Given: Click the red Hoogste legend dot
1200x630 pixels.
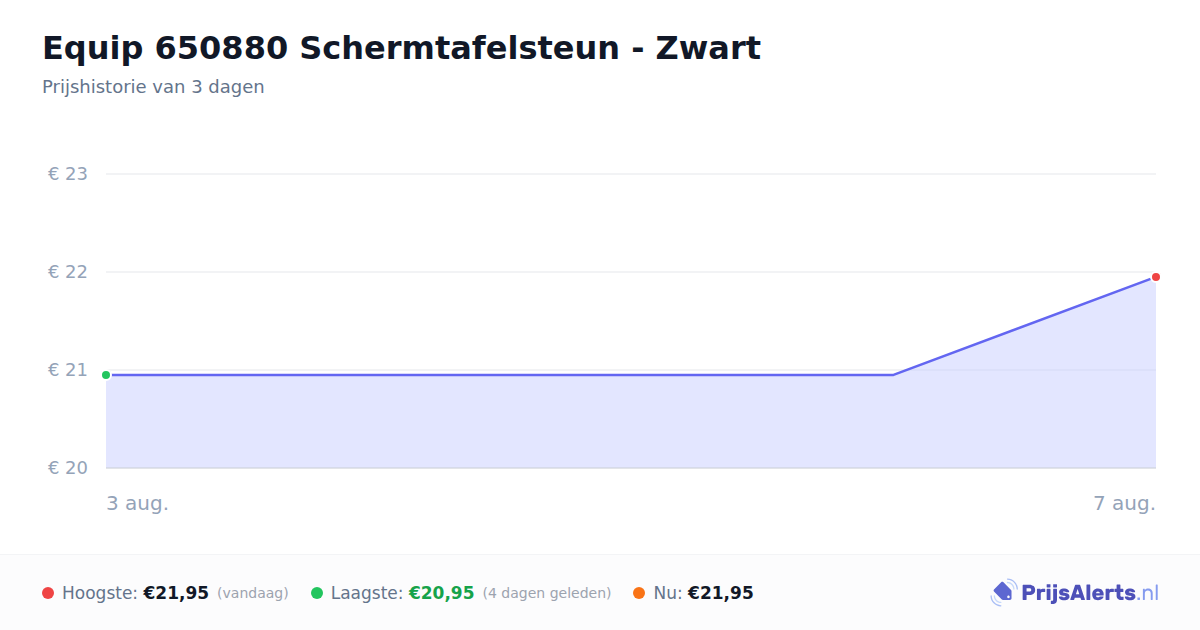Looking at the screenshot, I should pyautogui.click(x=48, y=593).
